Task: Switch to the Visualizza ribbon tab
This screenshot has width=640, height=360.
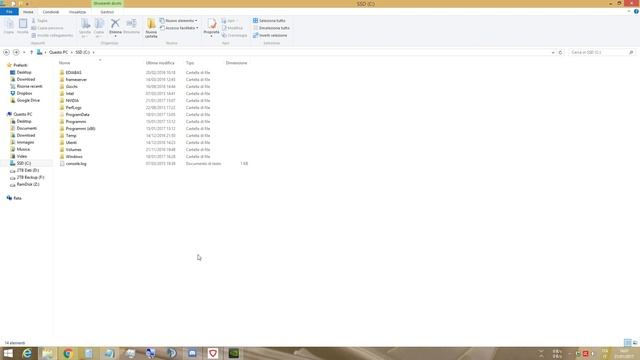Action: coord(77,12)
